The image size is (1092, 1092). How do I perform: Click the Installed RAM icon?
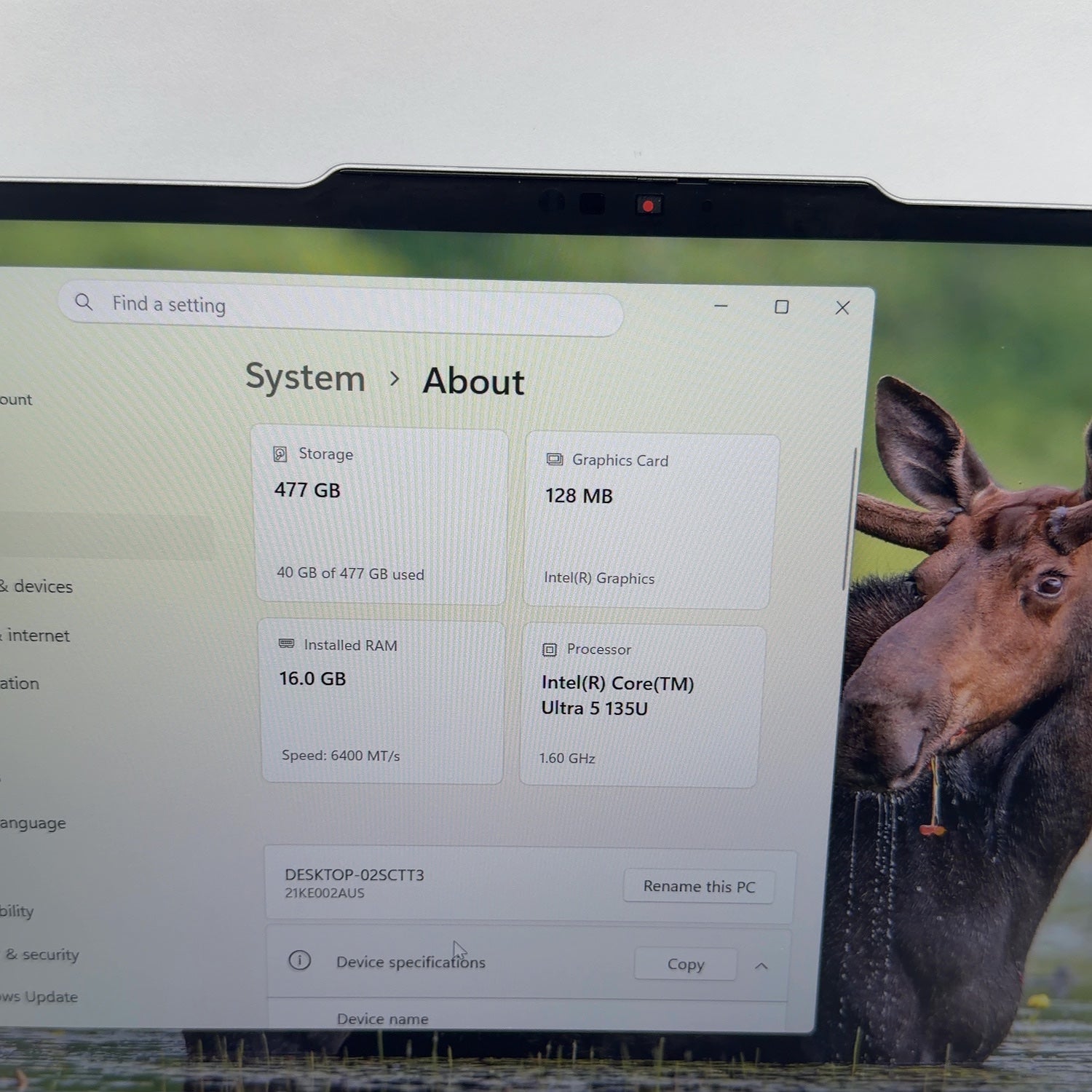(287, 644)
